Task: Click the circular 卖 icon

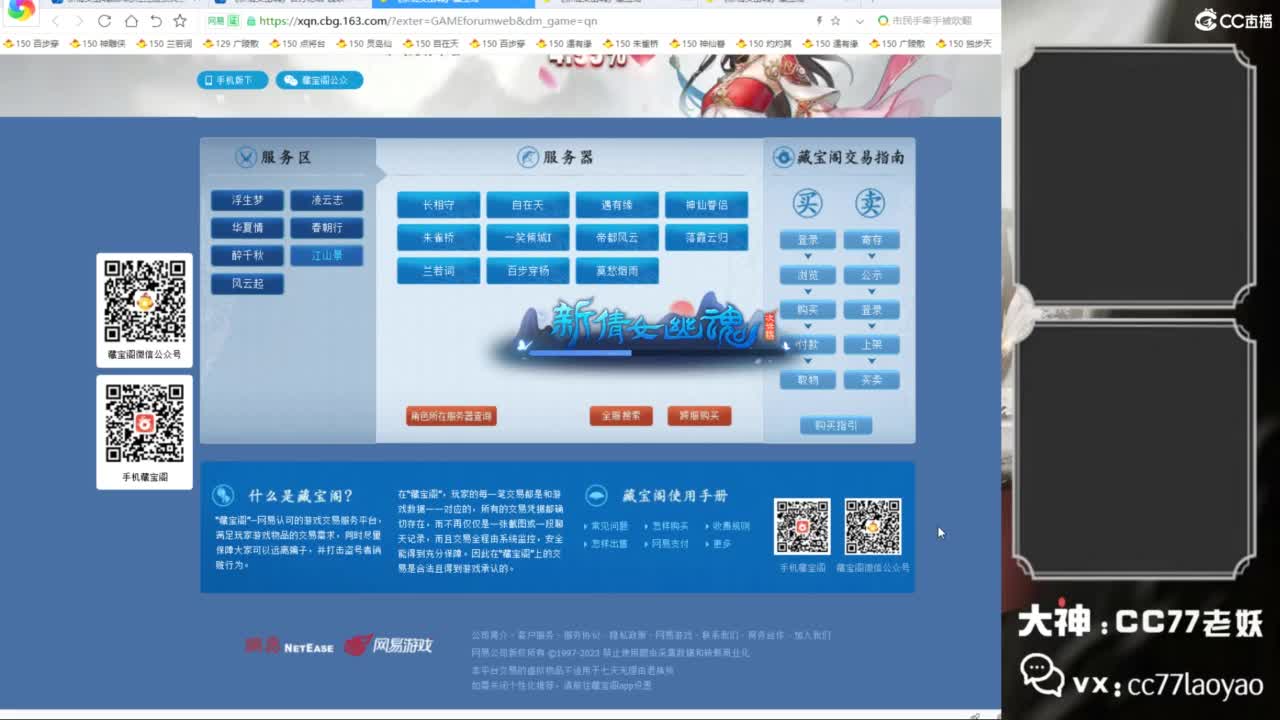Action: [x=870, y=203]
